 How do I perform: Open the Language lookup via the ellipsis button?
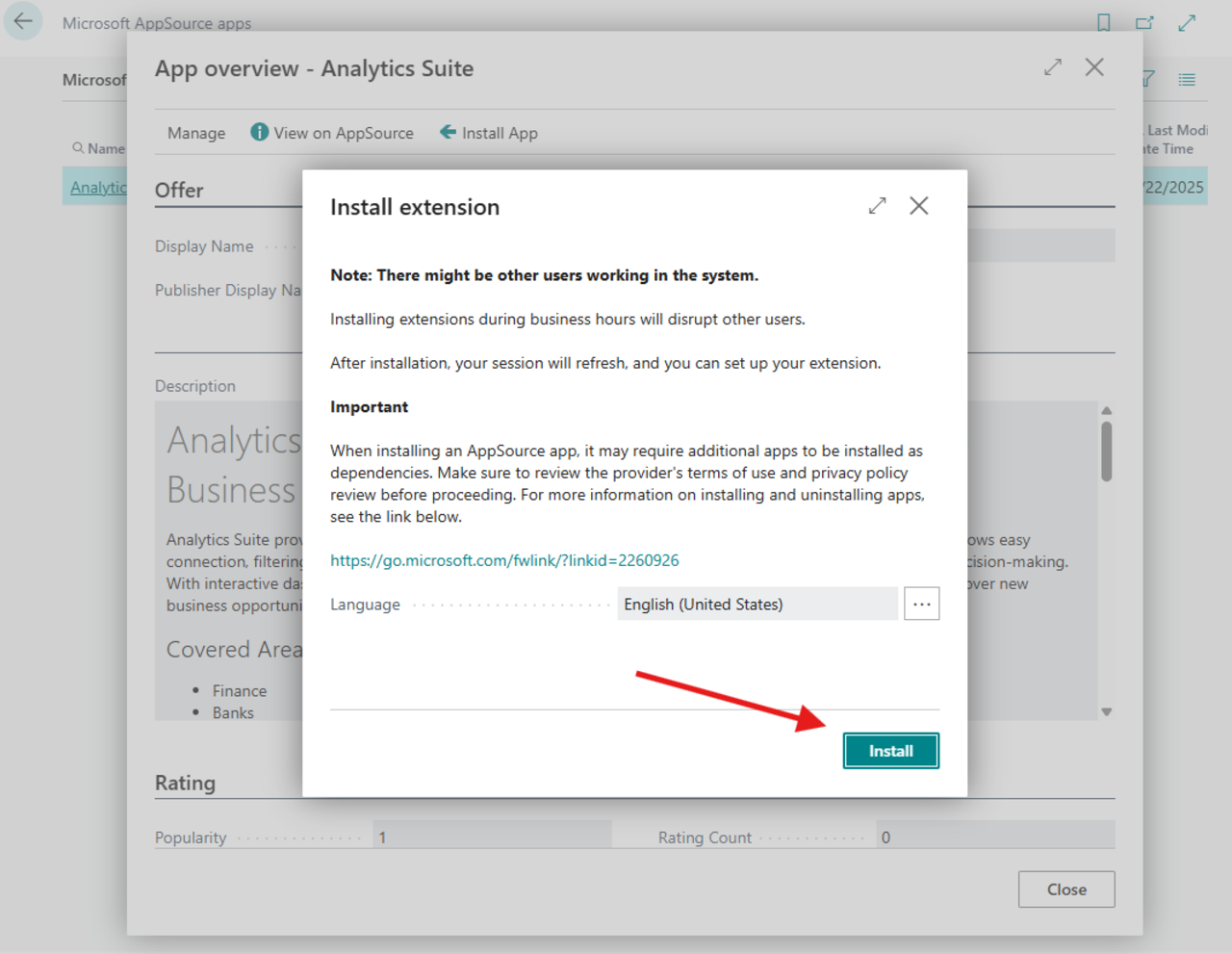[921, 604]
